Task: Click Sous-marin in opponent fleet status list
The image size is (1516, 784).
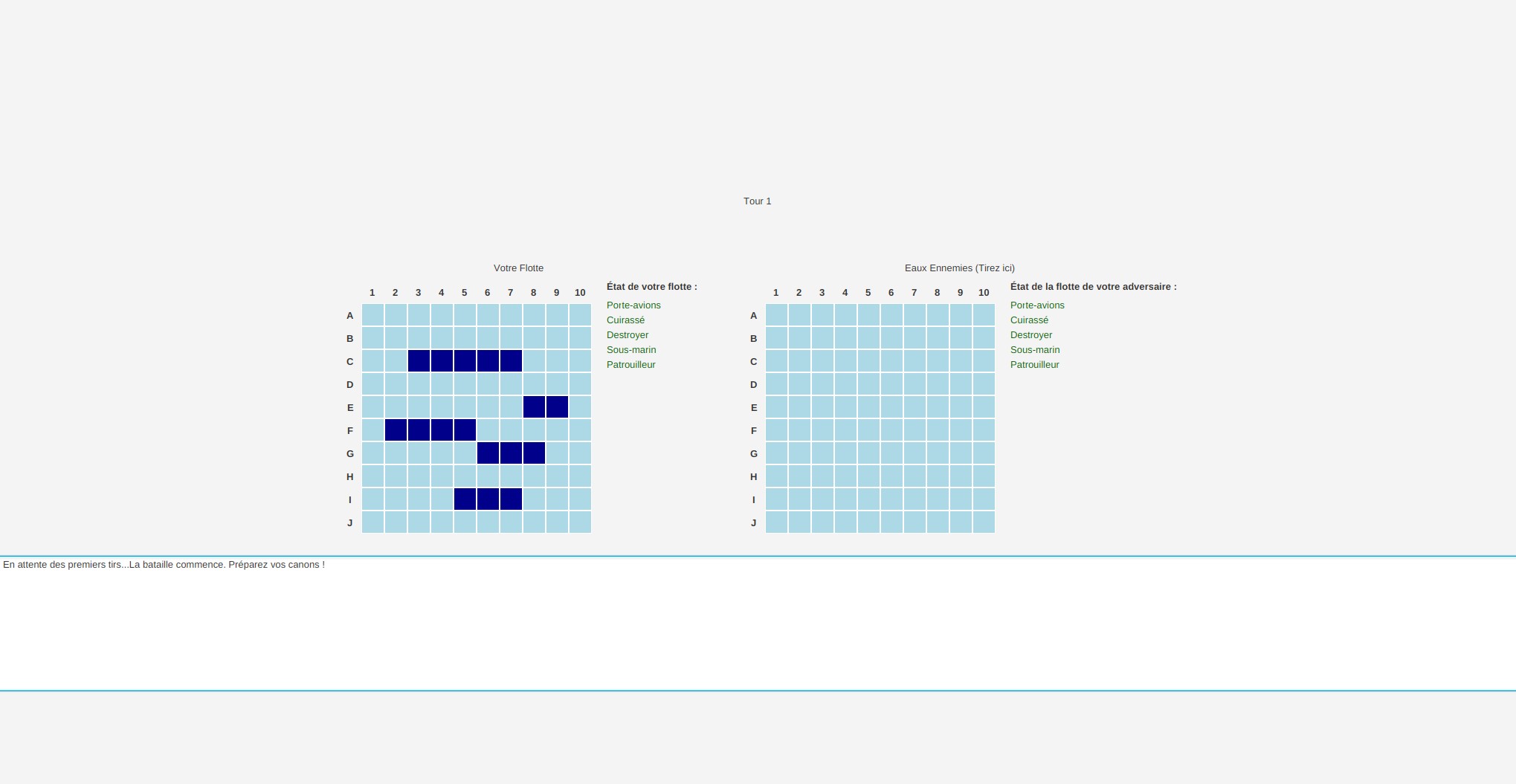Action: click(1035, 350)
